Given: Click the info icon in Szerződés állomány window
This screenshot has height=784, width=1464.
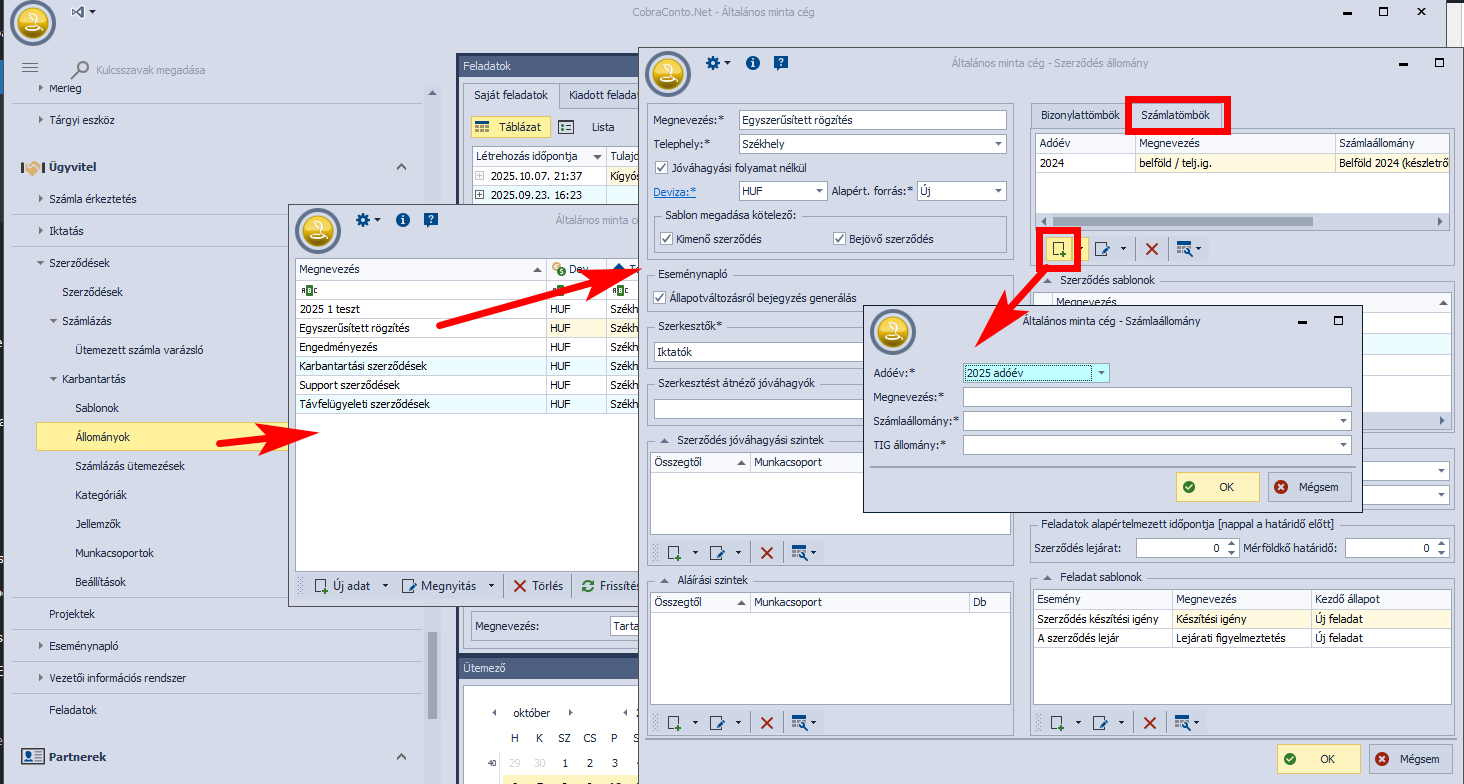Looking at the screenshot, I should click(752, 63).
